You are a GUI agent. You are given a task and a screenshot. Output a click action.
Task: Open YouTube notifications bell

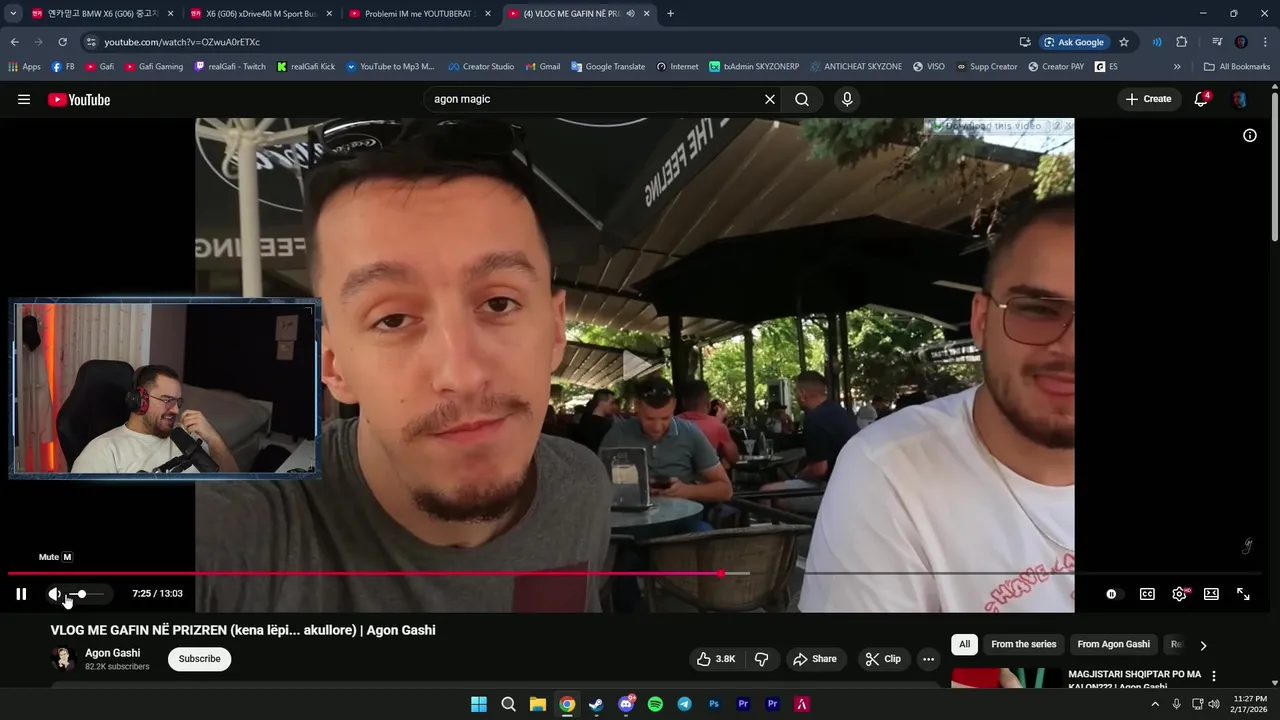pyautogui.click(x=1201, y=99)
